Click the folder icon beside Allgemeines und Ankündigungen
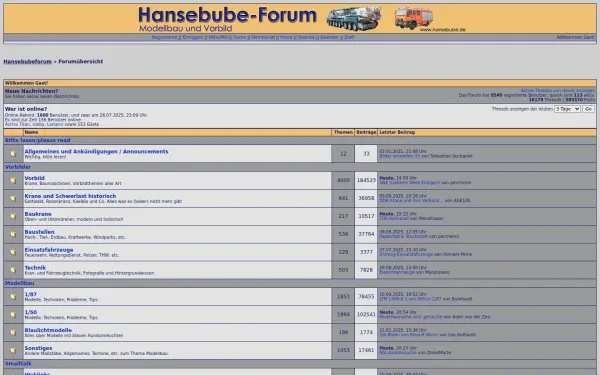The width and height of the screenshot is (600, 375). pos(13,153)
